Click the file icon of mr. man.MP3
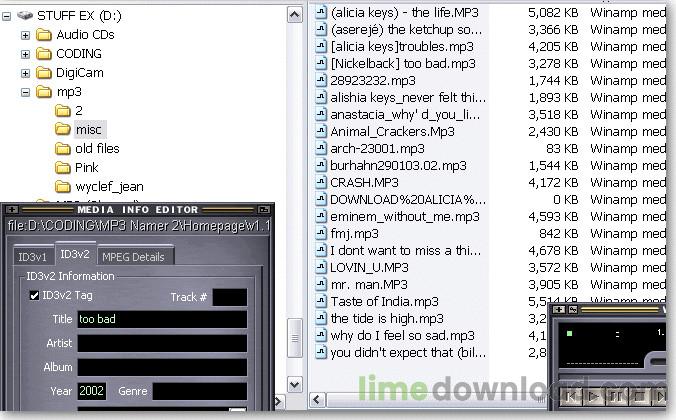The image size is (676, 420). 321,284
